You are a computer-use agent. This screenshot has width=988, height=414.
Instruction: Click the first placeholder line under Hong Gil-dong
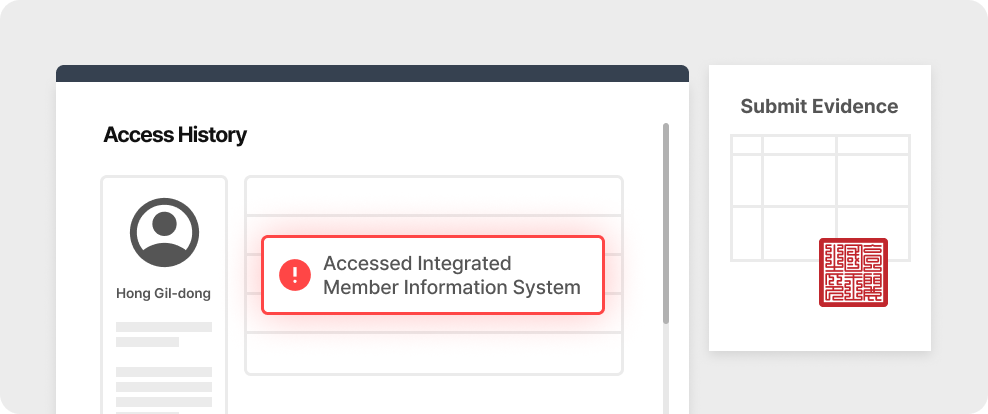tap(164, 327)
